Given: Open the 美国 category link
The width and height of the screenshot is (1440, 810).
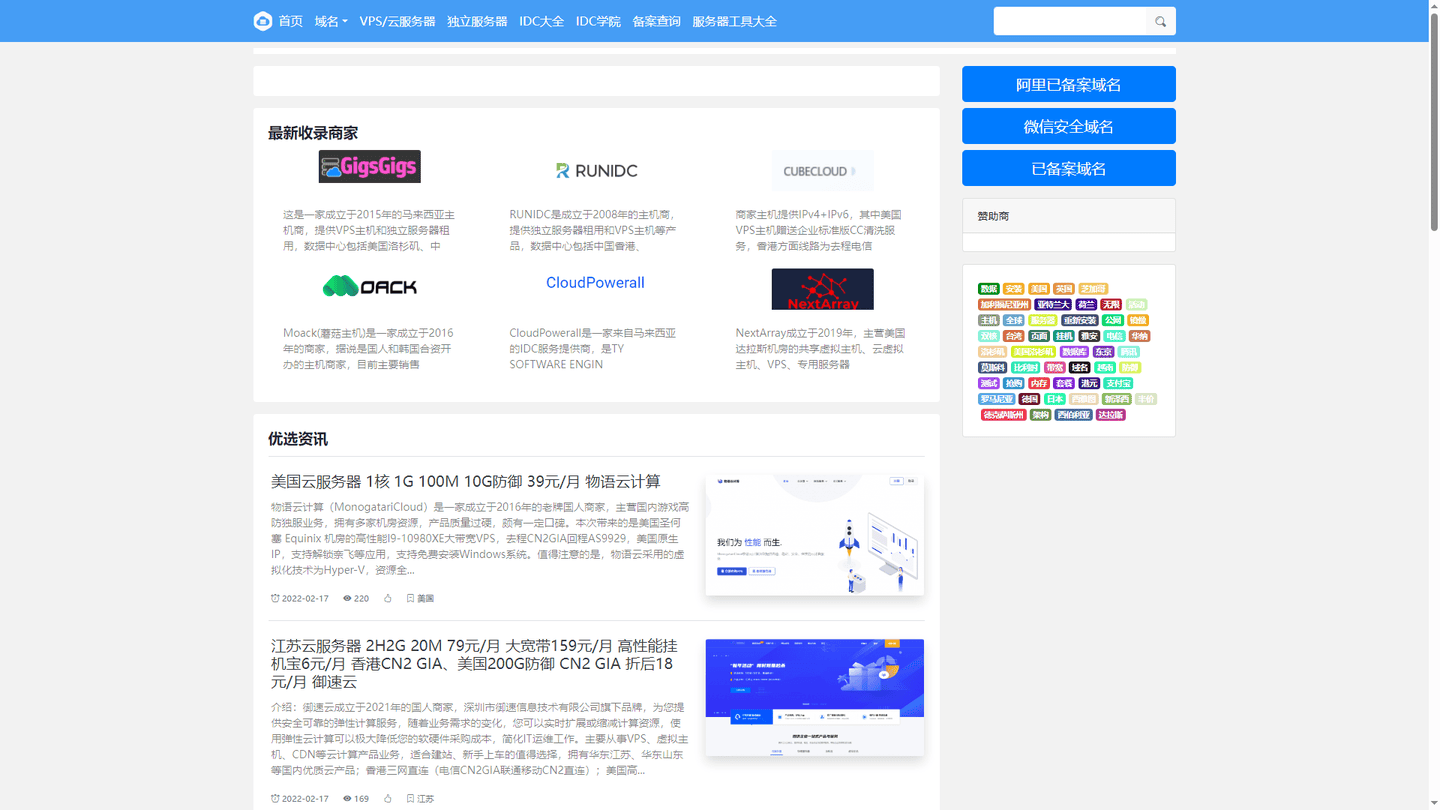Looking at the screenshot, I should point(425,598).
